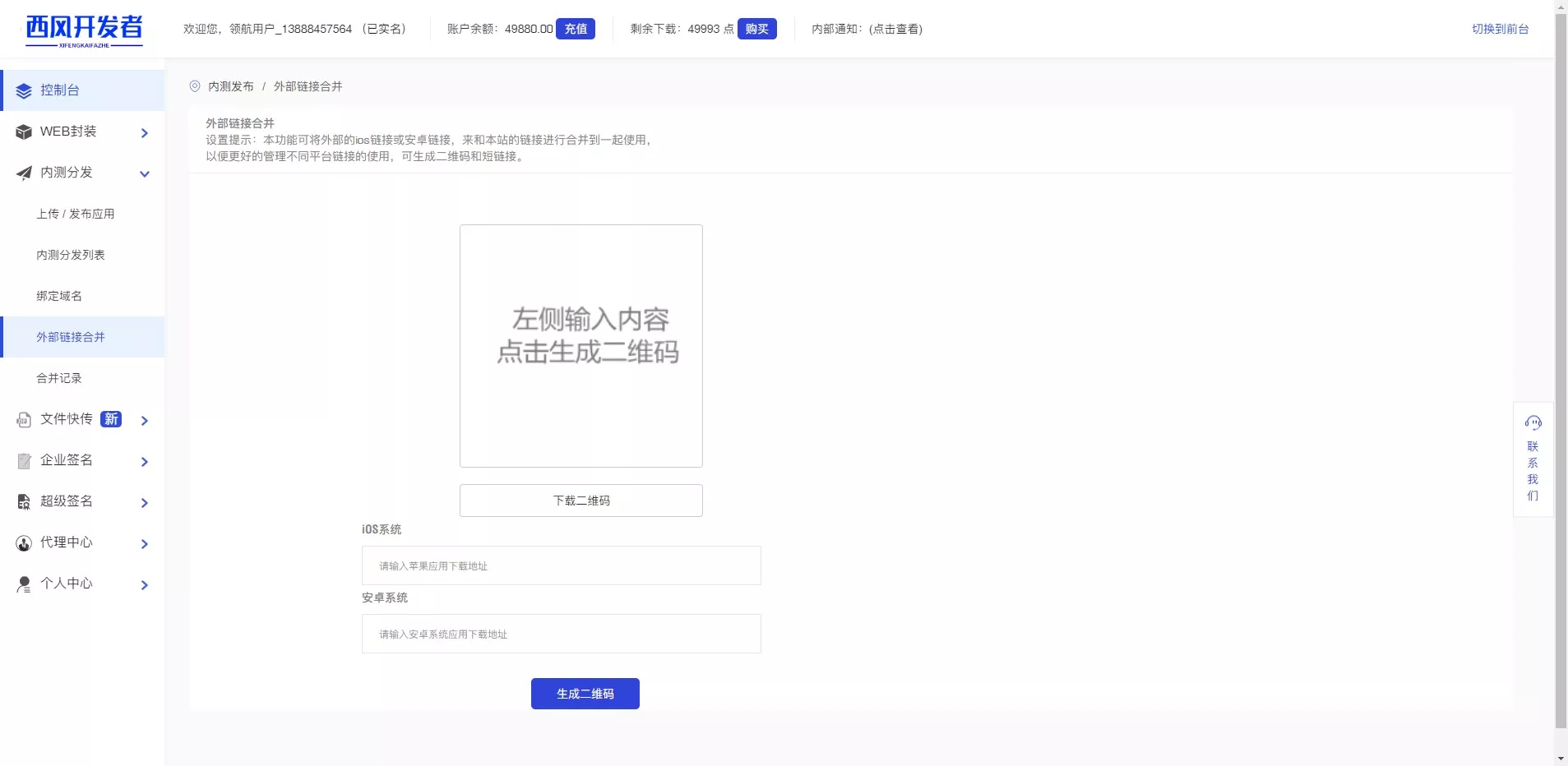Click the 代理中心 icon in sidebar

point(24,543)
